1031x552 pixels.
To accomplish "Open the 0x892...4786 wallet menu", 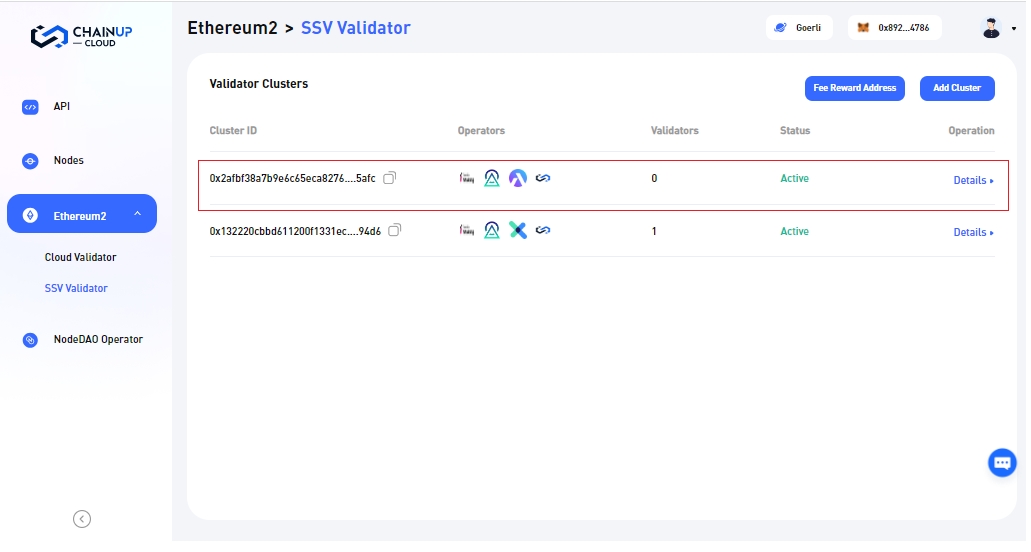I will [x=893, y=28].
